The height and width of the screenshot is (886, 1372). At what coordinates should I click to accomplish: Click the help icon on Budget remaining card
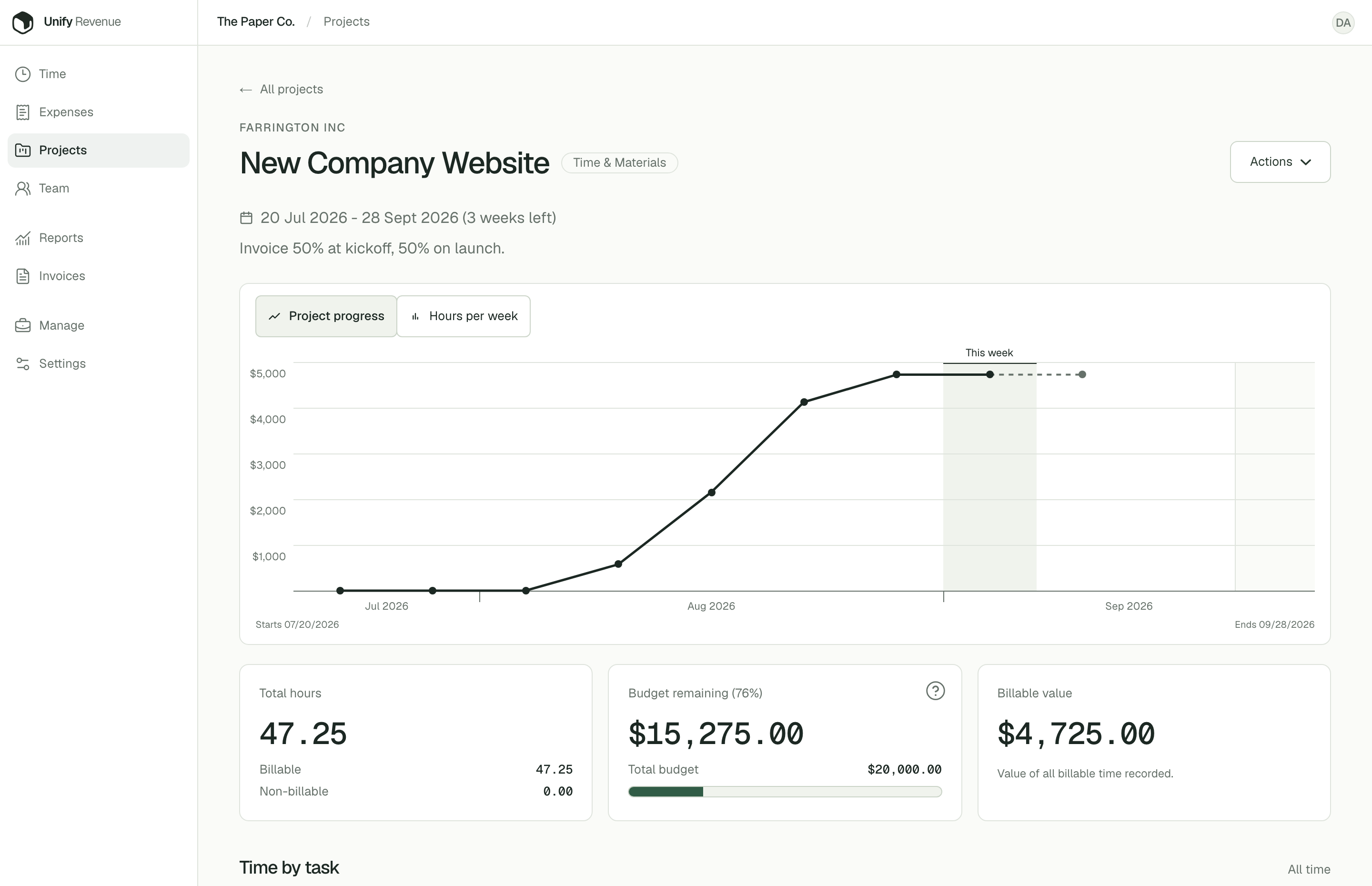[x=935, y=690]
